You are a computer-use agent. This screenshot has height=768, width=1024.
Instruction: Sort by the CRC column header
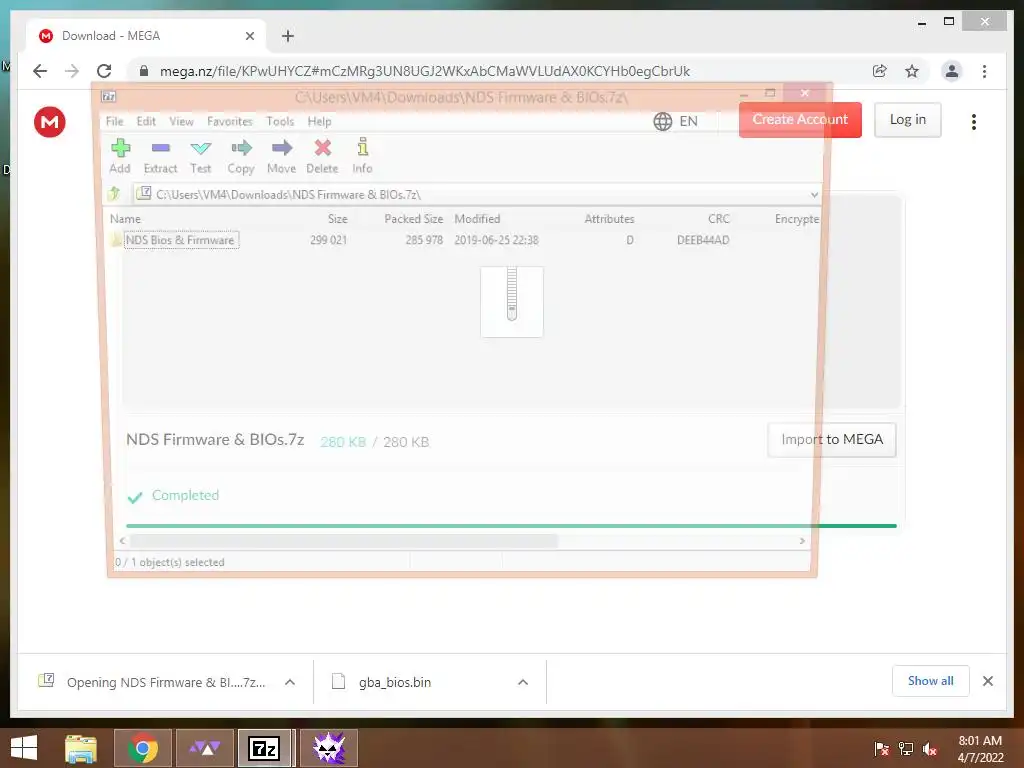(718, 219)
